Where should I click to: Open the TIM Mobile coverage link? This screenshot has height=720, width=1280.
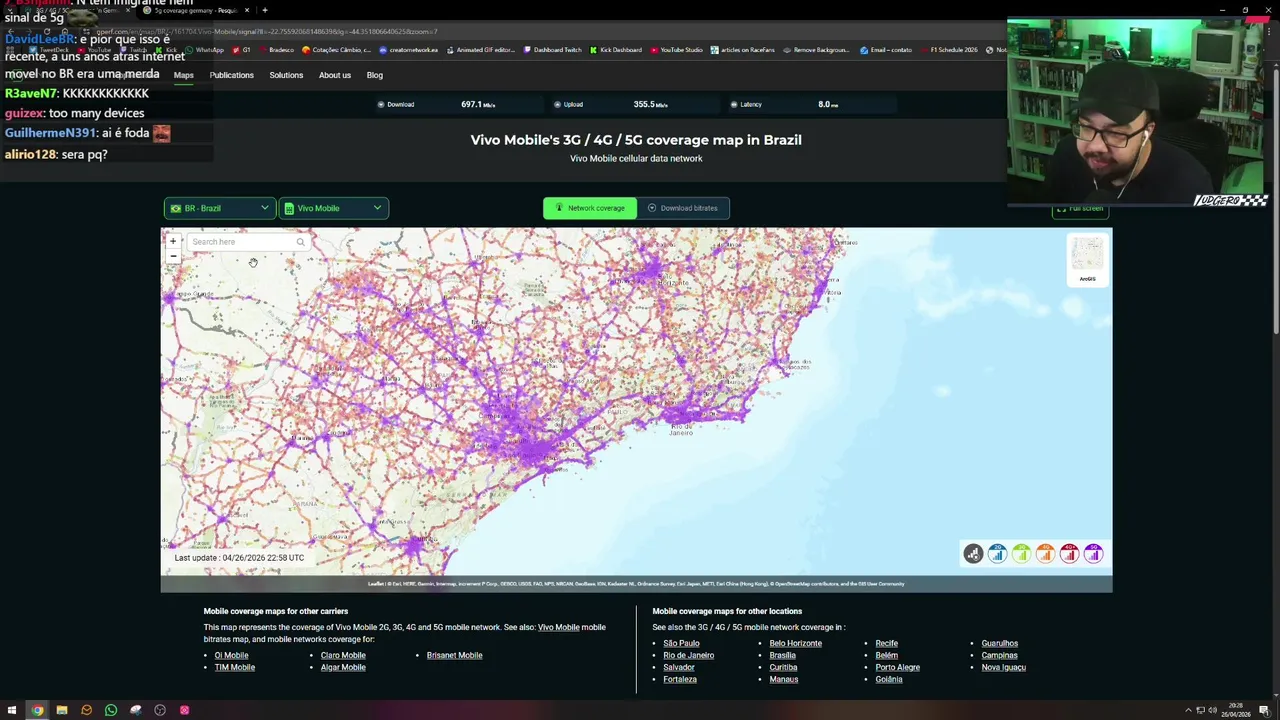tap(235, 667)
